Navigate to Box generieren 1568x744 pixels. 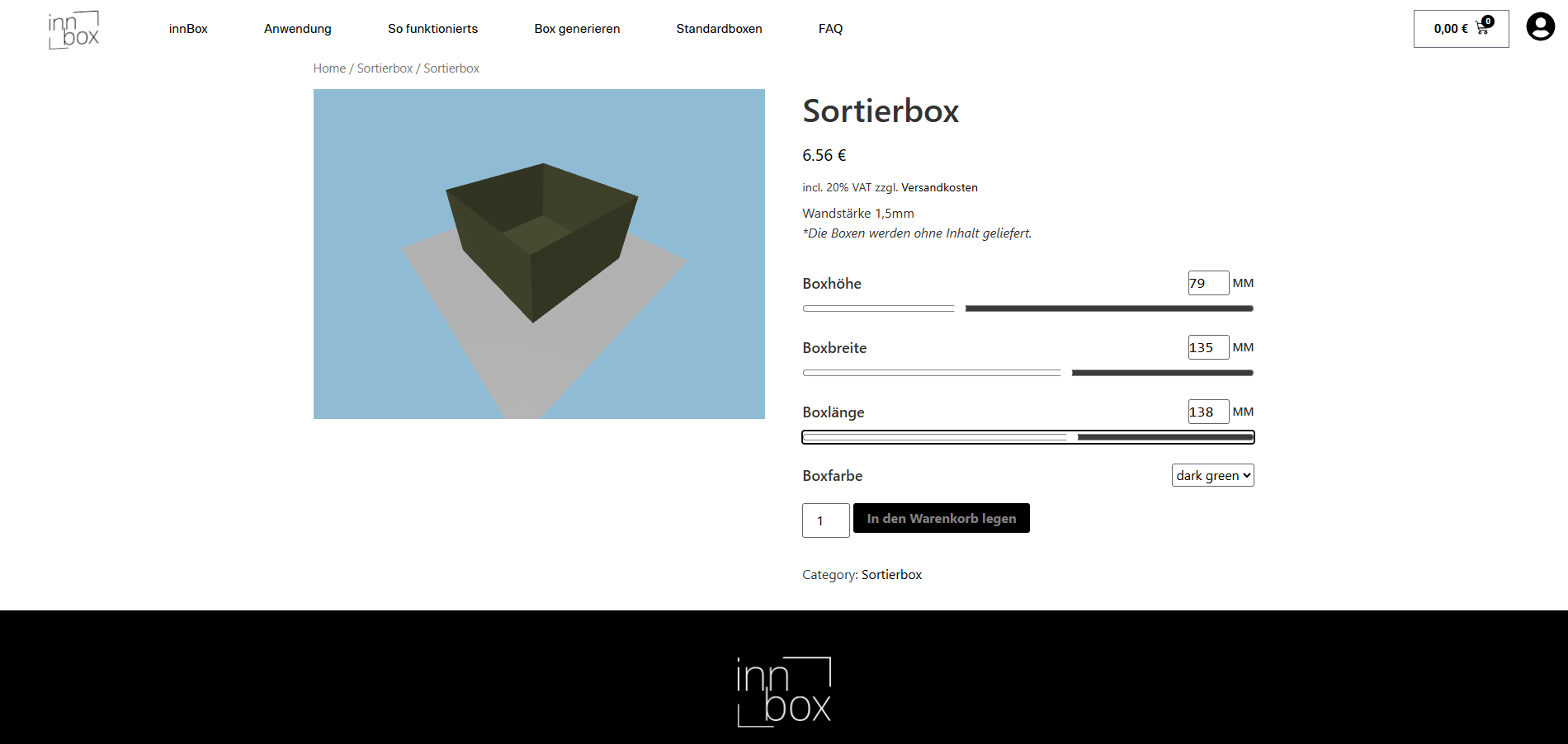576,28
